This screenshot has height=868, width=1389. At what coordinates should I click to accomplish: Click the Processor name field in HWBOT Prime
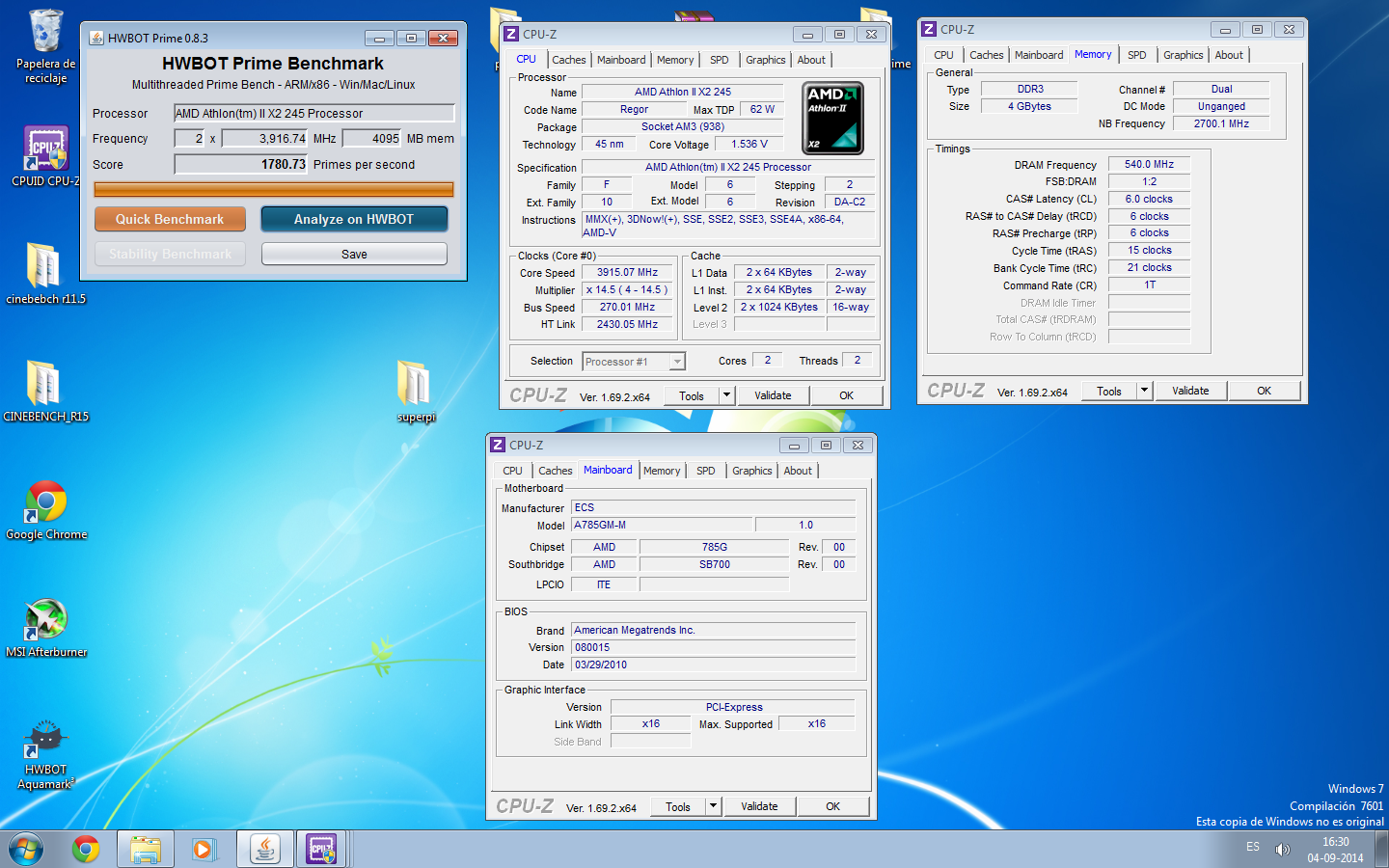click(314, 113)
